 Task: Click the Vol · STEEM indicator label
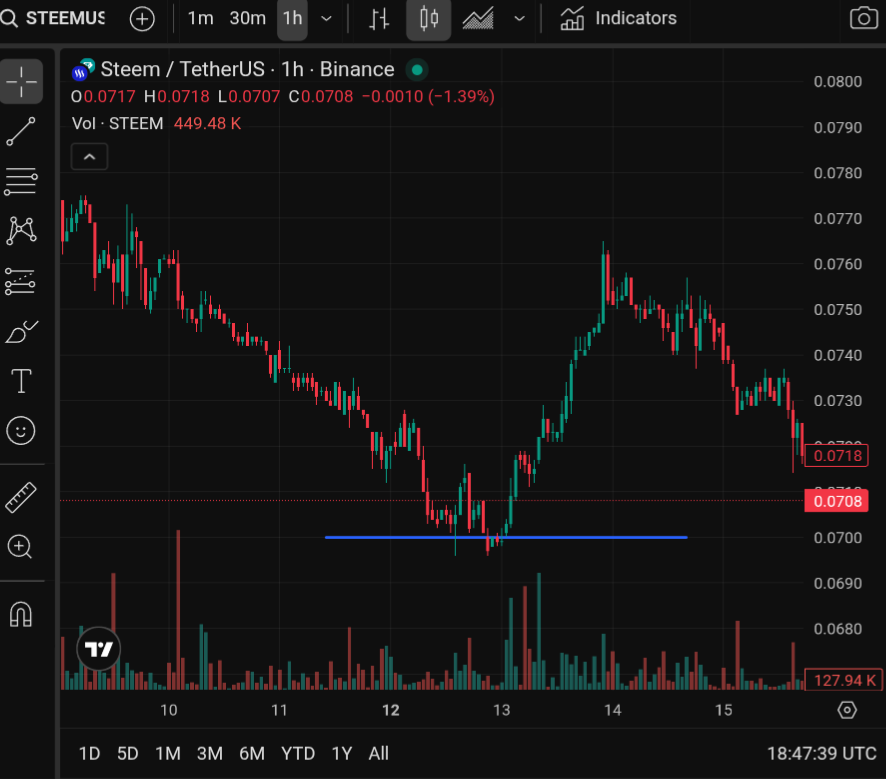point(118,124)
